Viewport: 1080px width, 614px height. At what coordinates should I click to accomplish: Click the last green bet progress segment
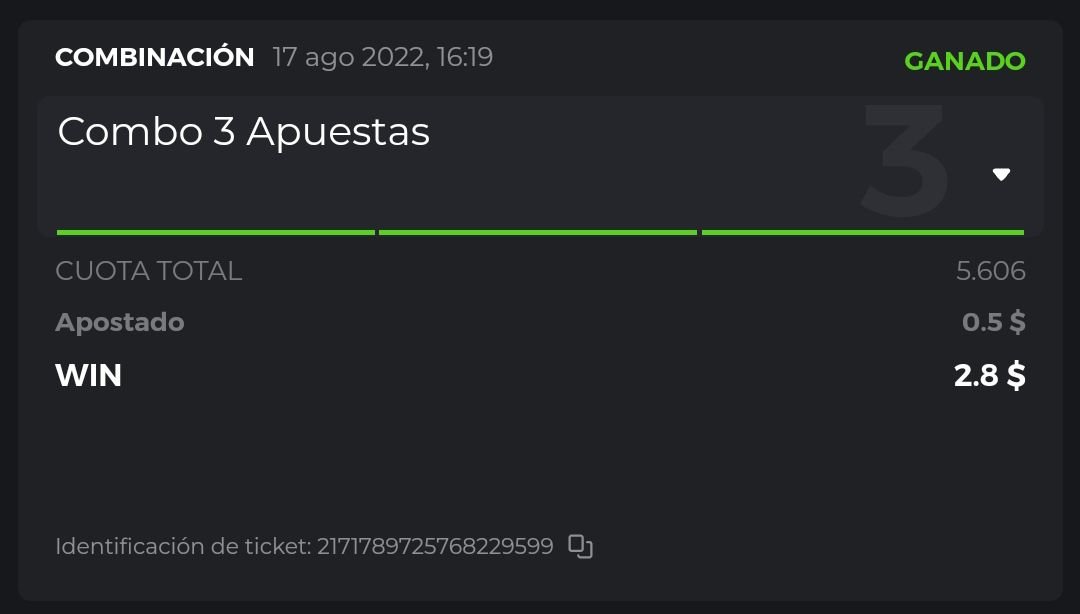click(x=862, y=232)
